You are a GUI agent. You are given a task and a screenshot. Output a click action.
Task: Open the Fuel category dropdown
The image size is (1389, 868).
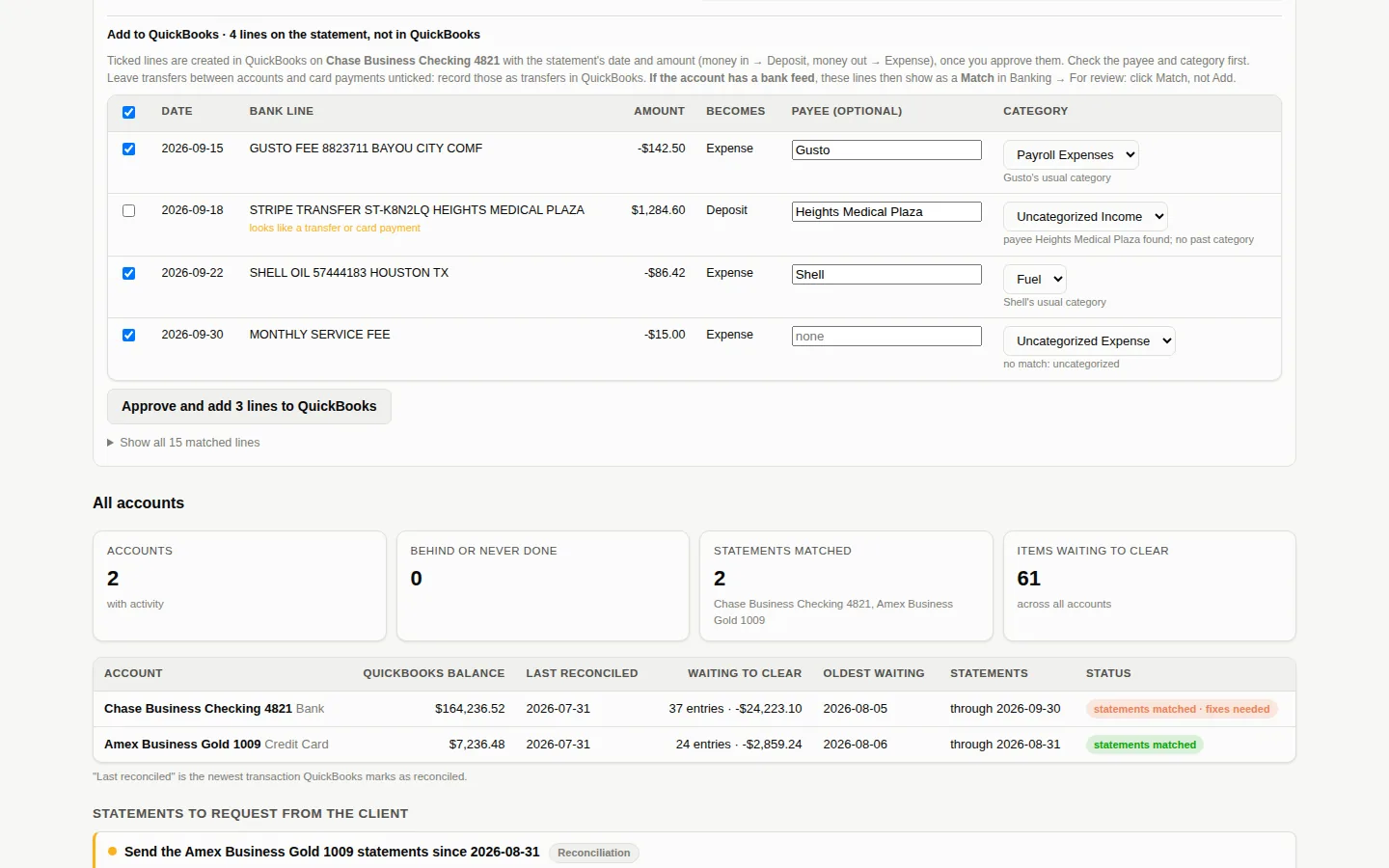pyautogui.click(x=1034, y=280)
